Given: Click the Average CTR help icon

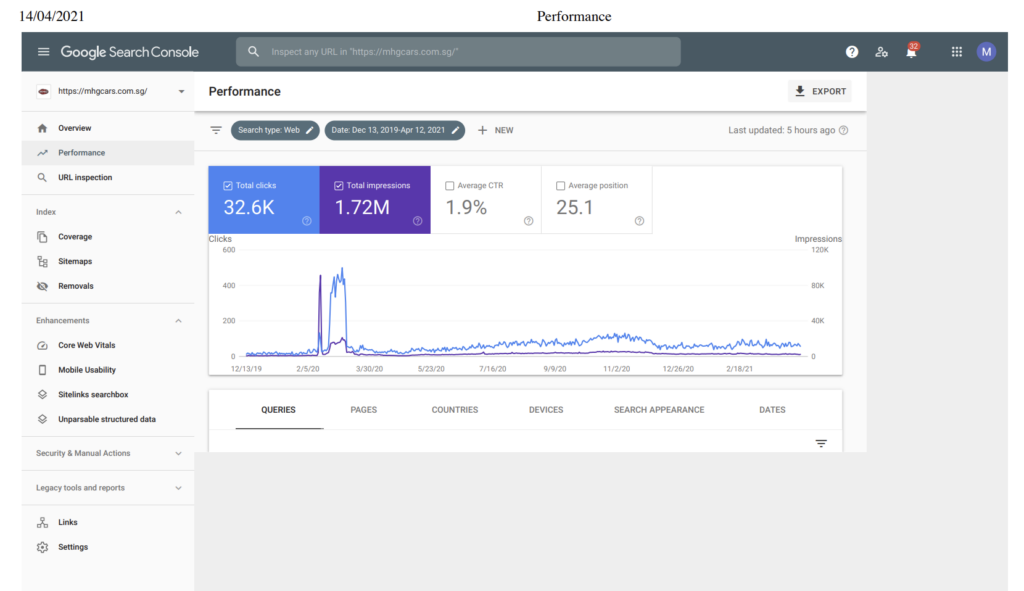Looking at the screenshot, I should click(528, 221).
